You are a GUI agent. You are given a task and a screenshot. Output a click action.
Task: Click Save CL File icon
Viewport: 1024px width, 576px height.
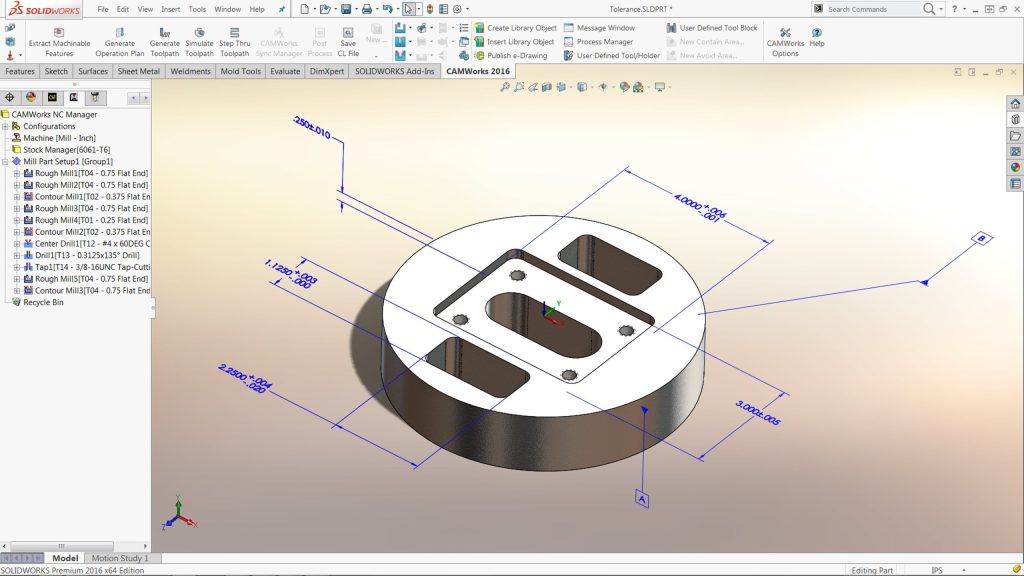point(348,33)
